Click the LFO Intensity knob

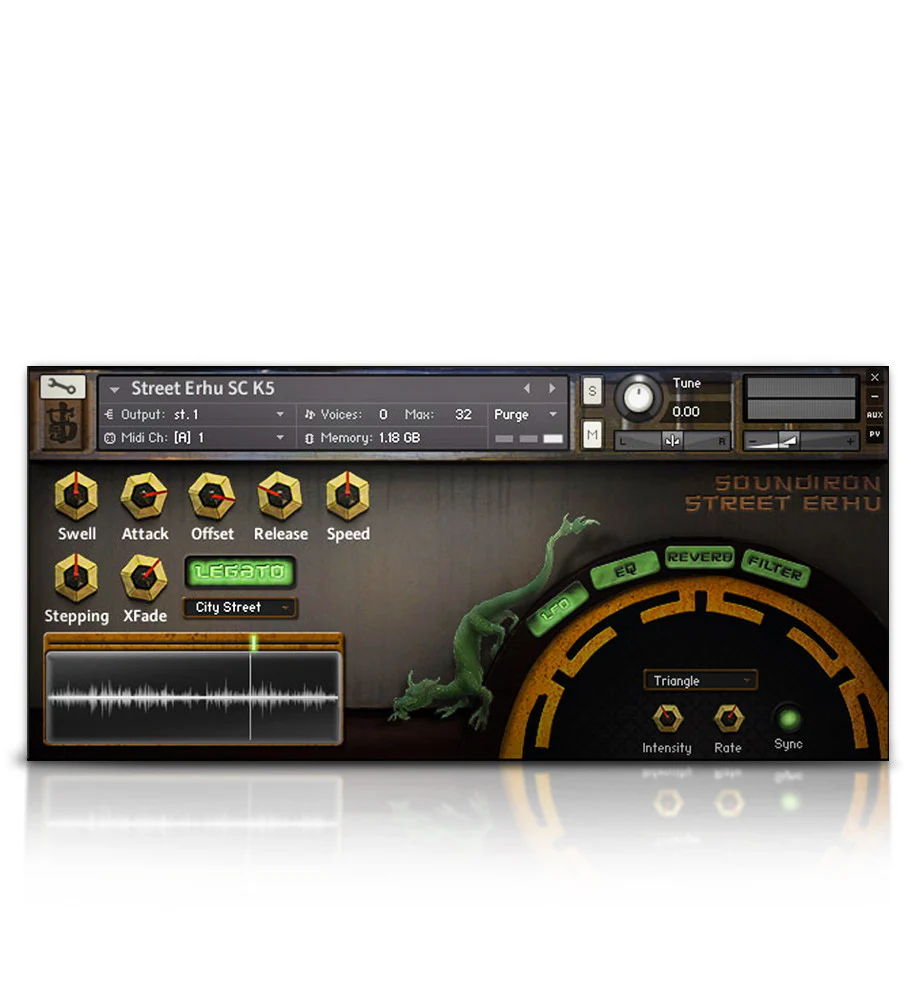click(666, 717)
